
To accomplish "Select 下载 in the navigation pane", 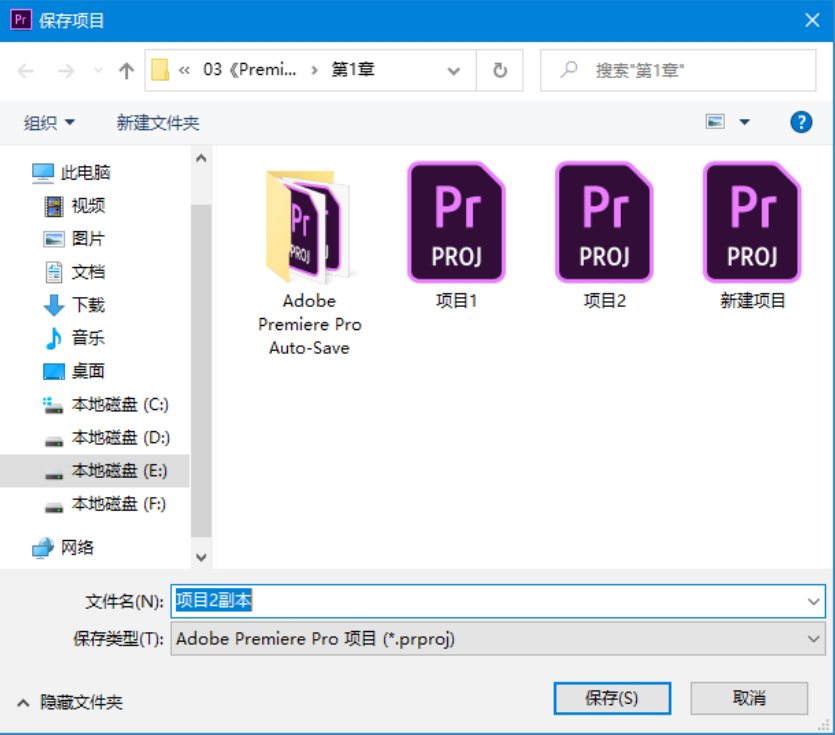I will pyautogui.click(x=75, y=305).
